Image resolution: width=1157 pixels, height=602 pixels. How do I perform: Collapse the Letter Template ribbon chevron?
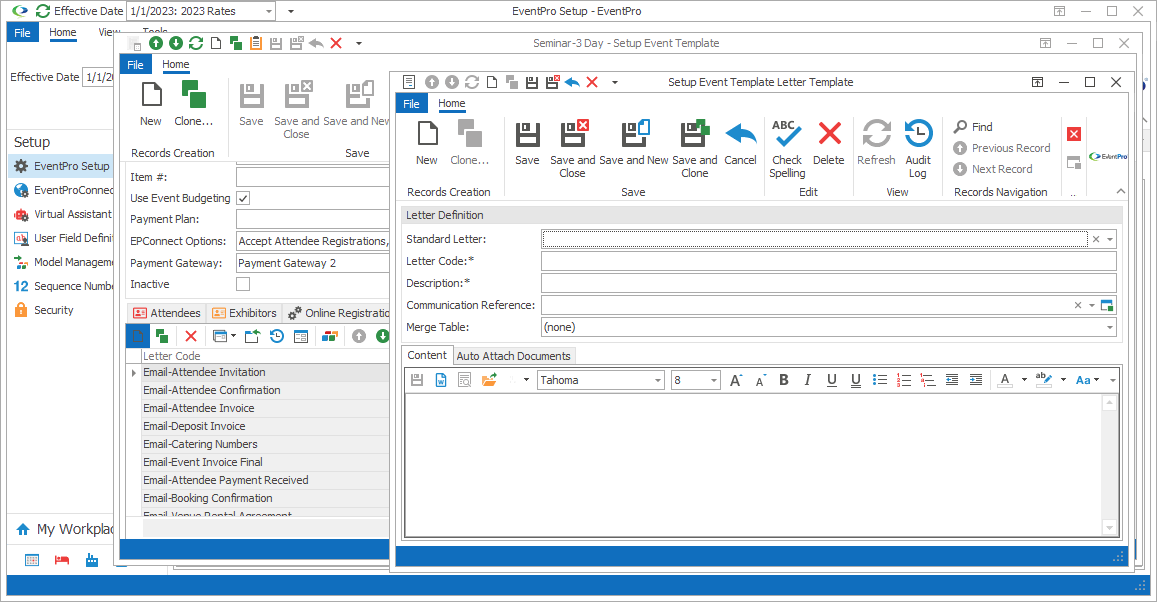1121,191
